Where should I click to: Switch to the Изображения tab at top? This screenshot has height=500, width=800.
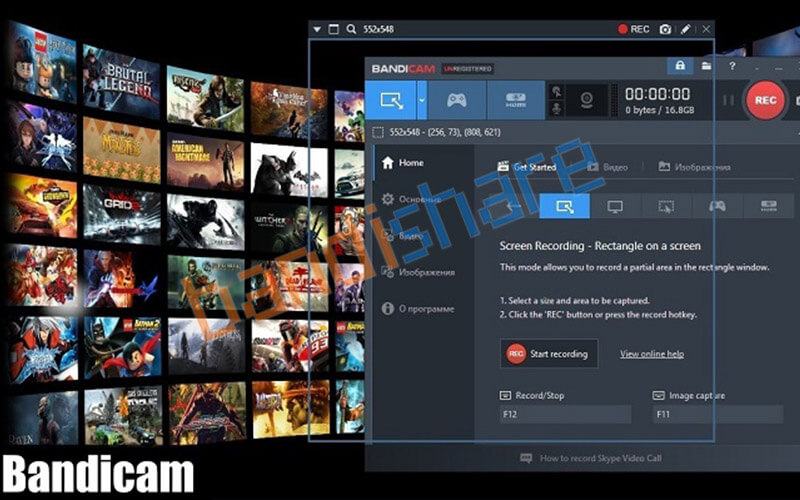pyautogui.click(x=694, y=167)
